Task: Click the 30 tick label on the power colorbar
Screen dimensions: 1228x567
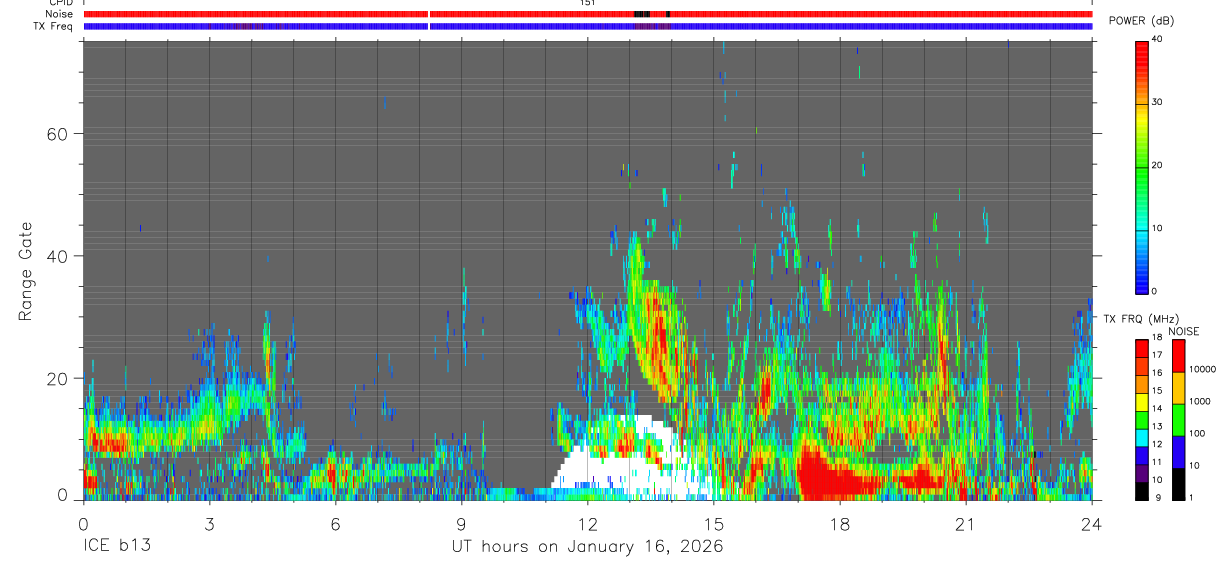Action: [1157, 102]
